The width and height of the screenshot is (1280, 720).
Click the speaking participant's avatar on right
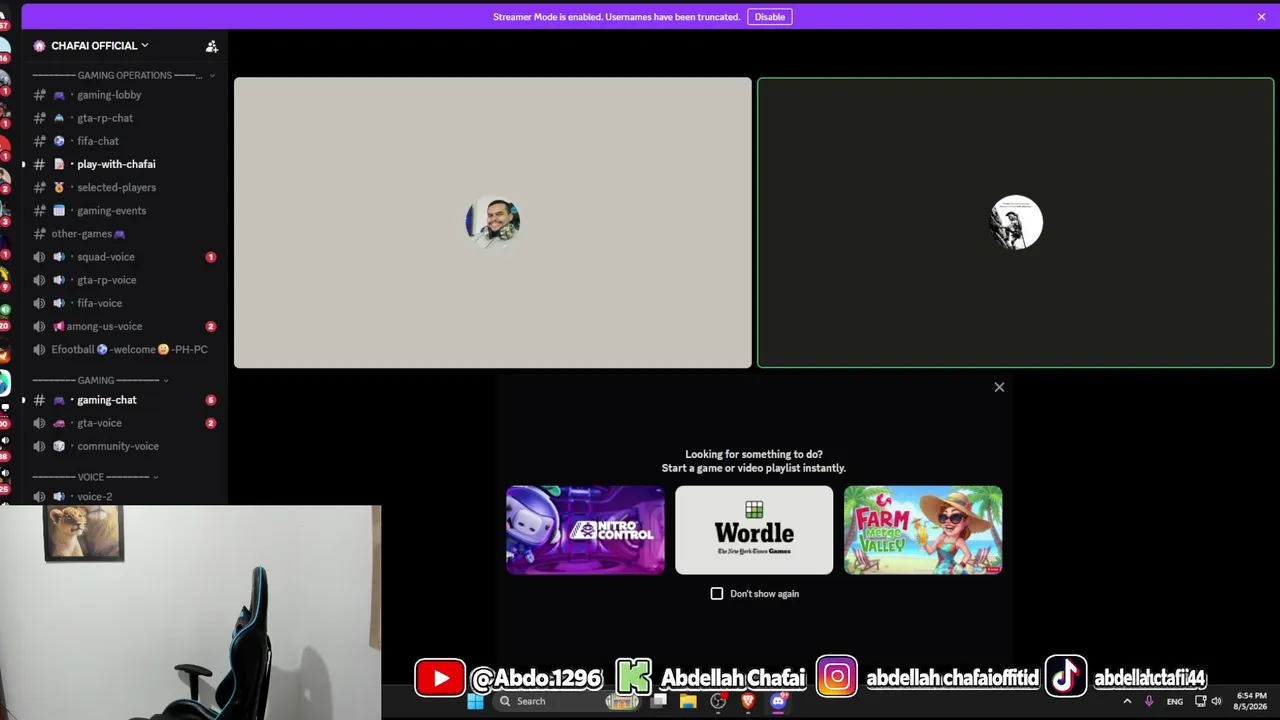1016,222
